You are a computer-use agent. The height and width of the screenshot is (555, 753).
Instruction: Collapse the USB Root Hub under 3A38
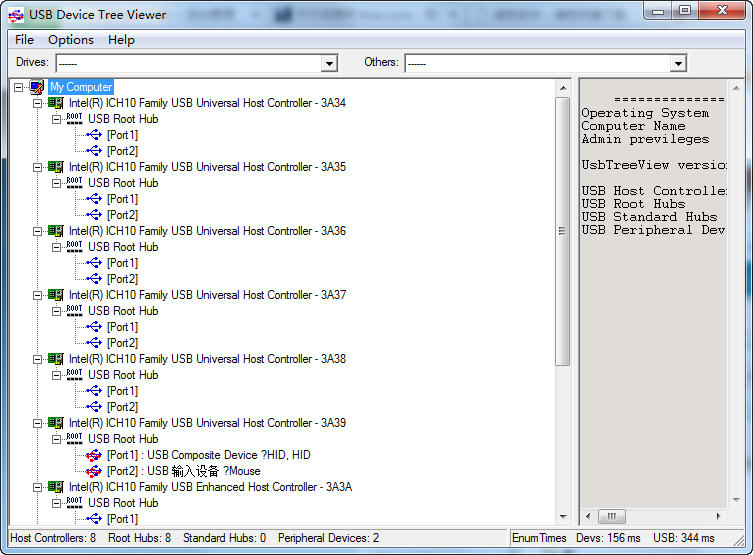click(x=57, y=375)
